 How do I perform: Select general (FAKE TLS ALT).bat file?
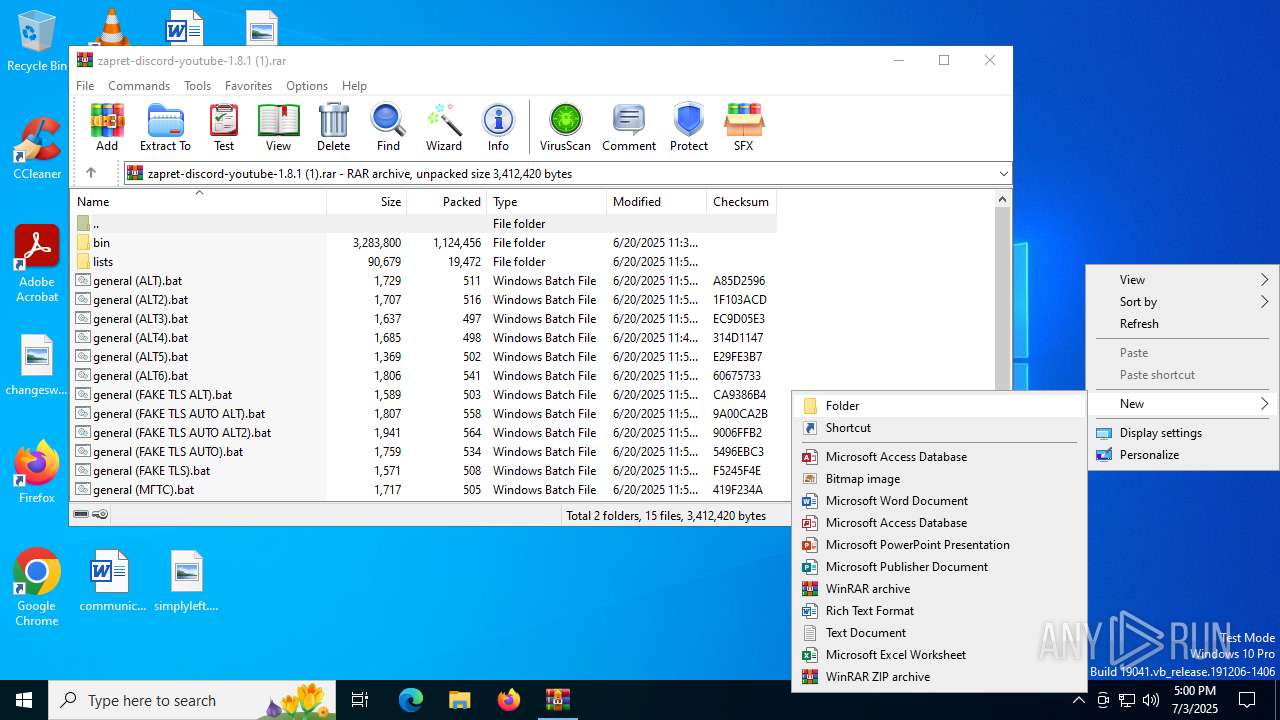[x=424, y=395]
